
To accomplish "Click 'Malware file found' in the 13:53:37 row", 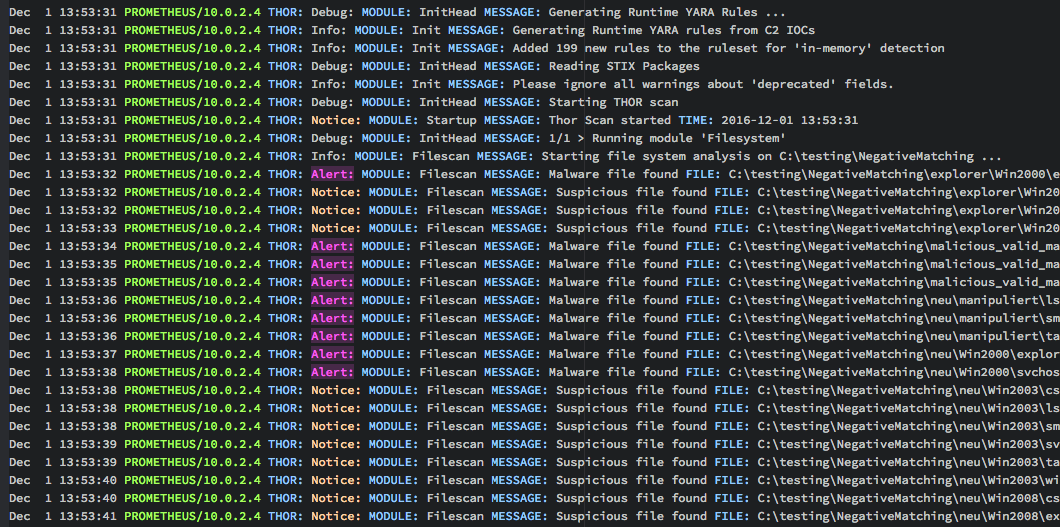I will click(613, 354).
